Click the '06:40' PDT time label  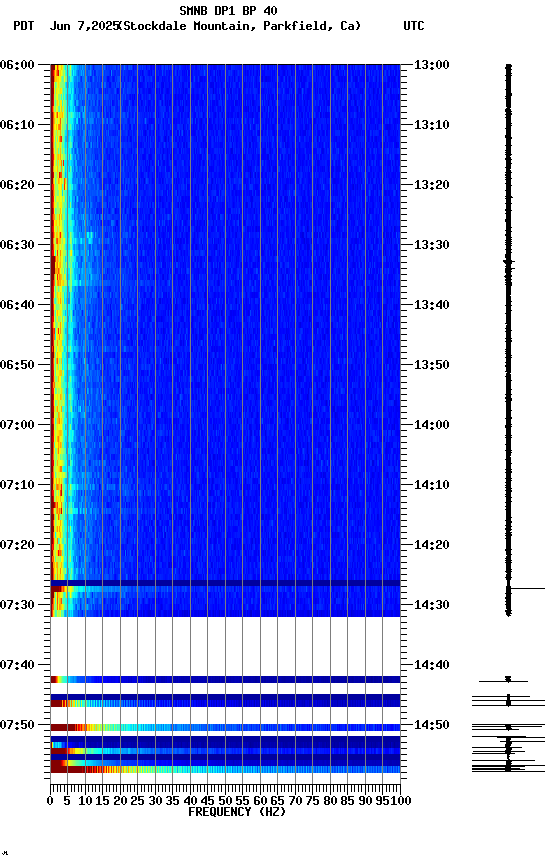point(17,305)
